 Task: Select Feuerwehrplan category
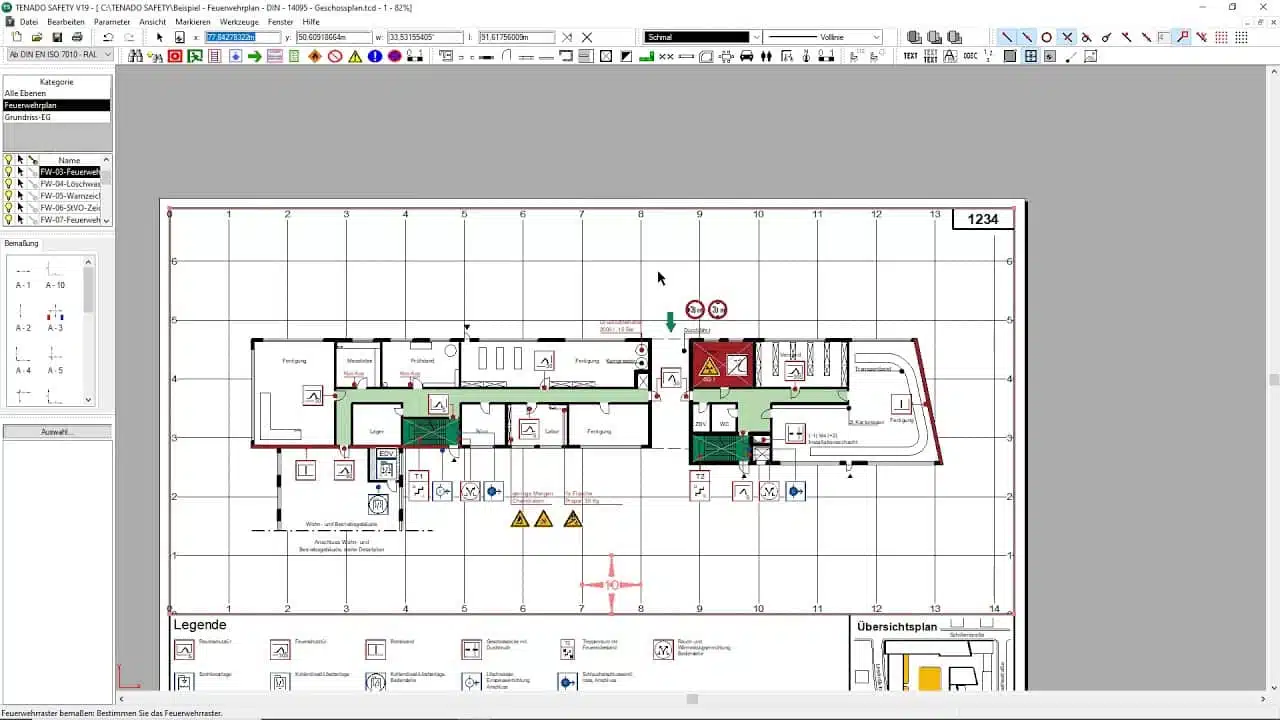[x=57, y=105]
